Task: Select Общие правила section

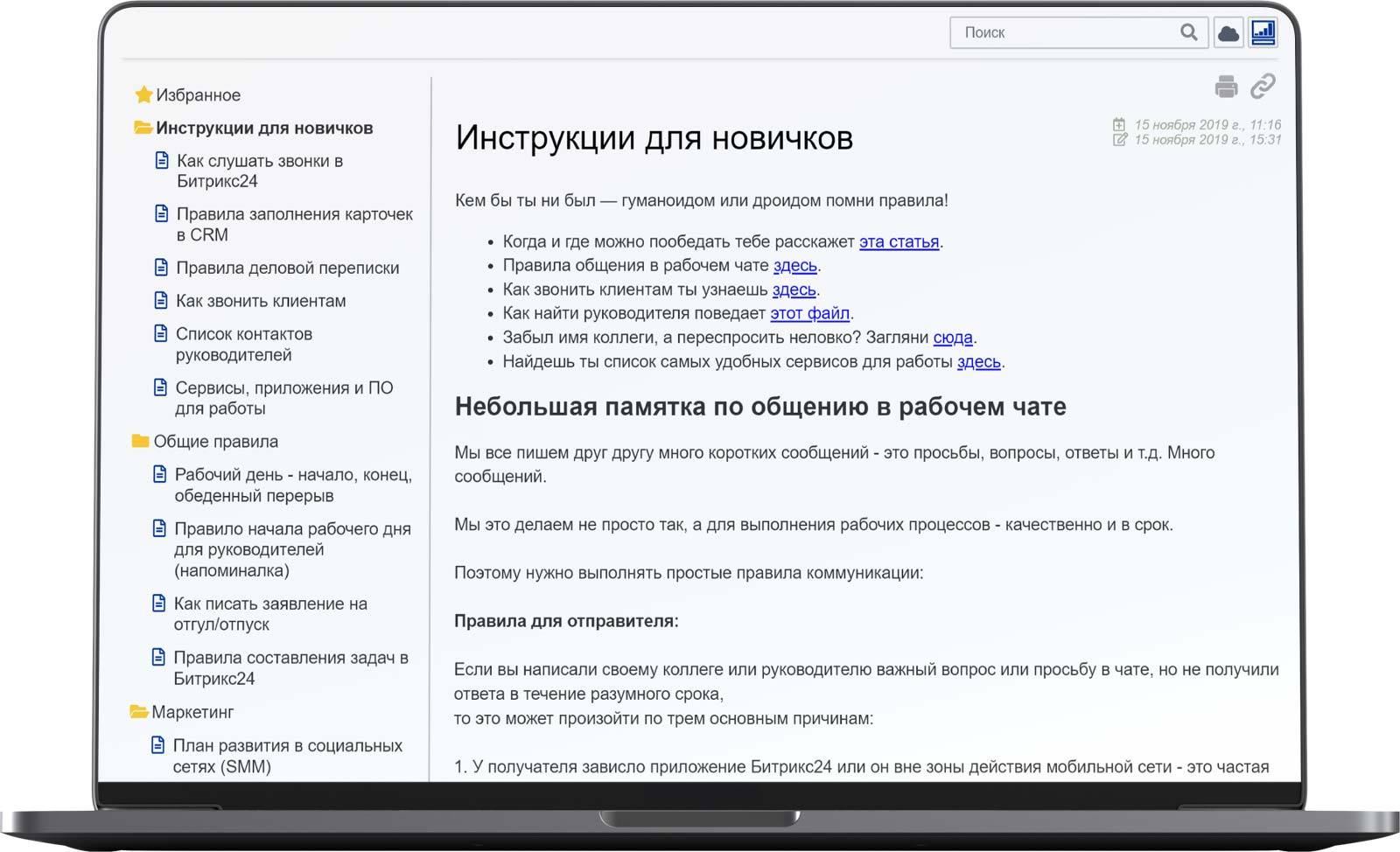Action: click(x=216, y=442)
